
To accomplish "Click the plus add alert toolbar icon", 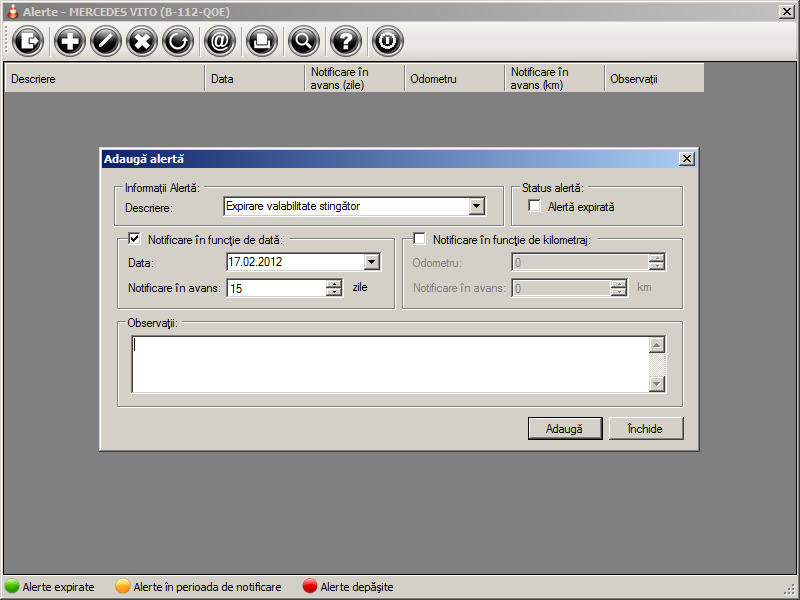I will coord(69,41).
